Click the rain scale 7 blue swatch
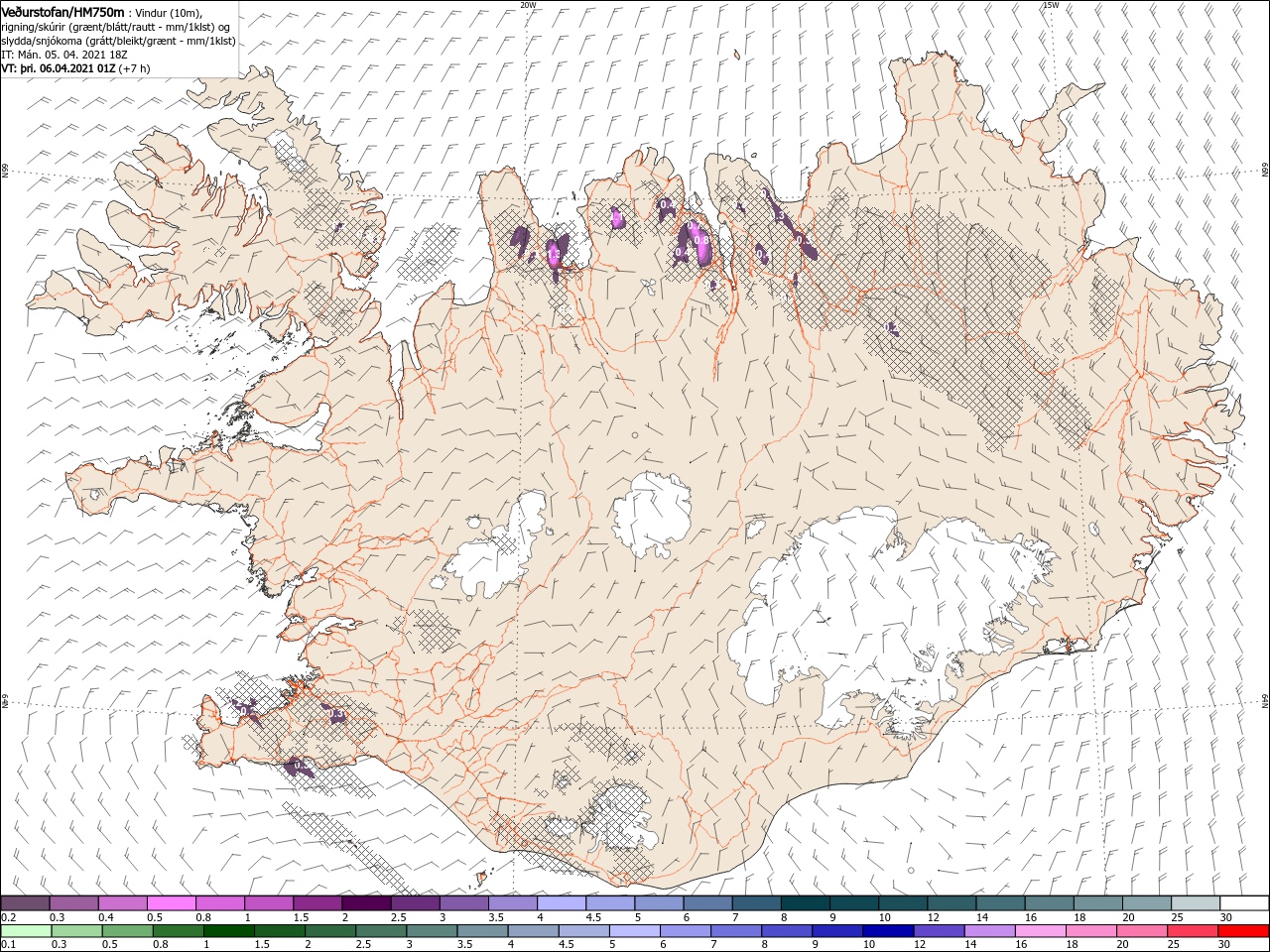This screenshot has height=952, width=1270. 735,931
